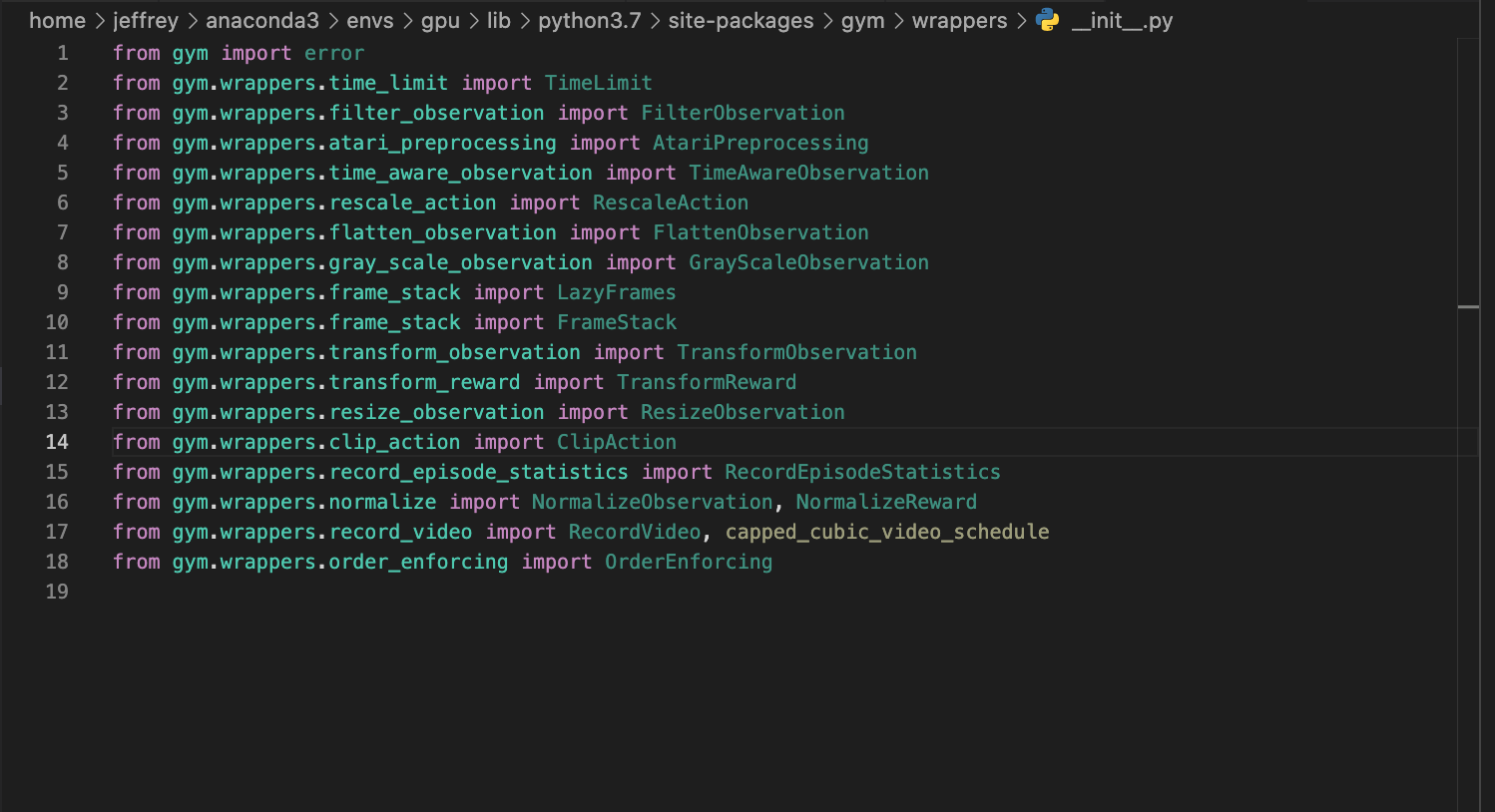Screen dimensions: 1495x812
Task: Click "jeffrey" in the breadcrumb path
Action: point(147,20)
